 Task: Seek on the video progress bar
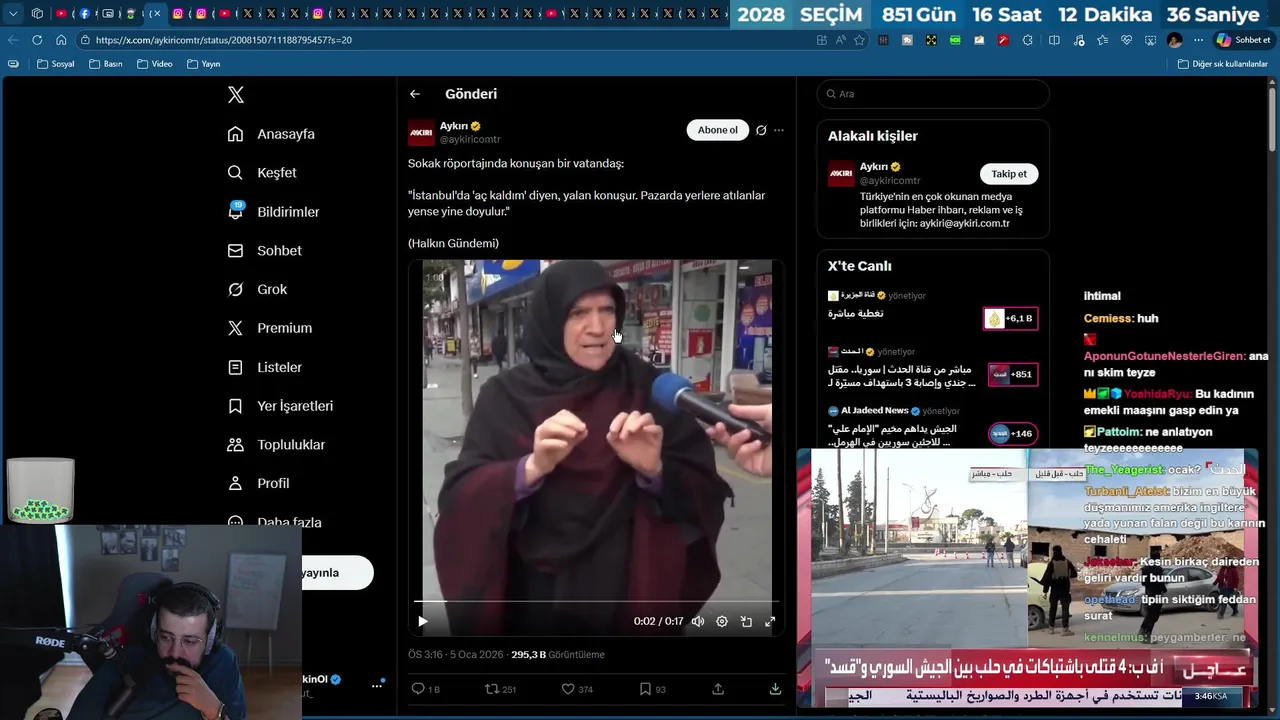point(596,602)
